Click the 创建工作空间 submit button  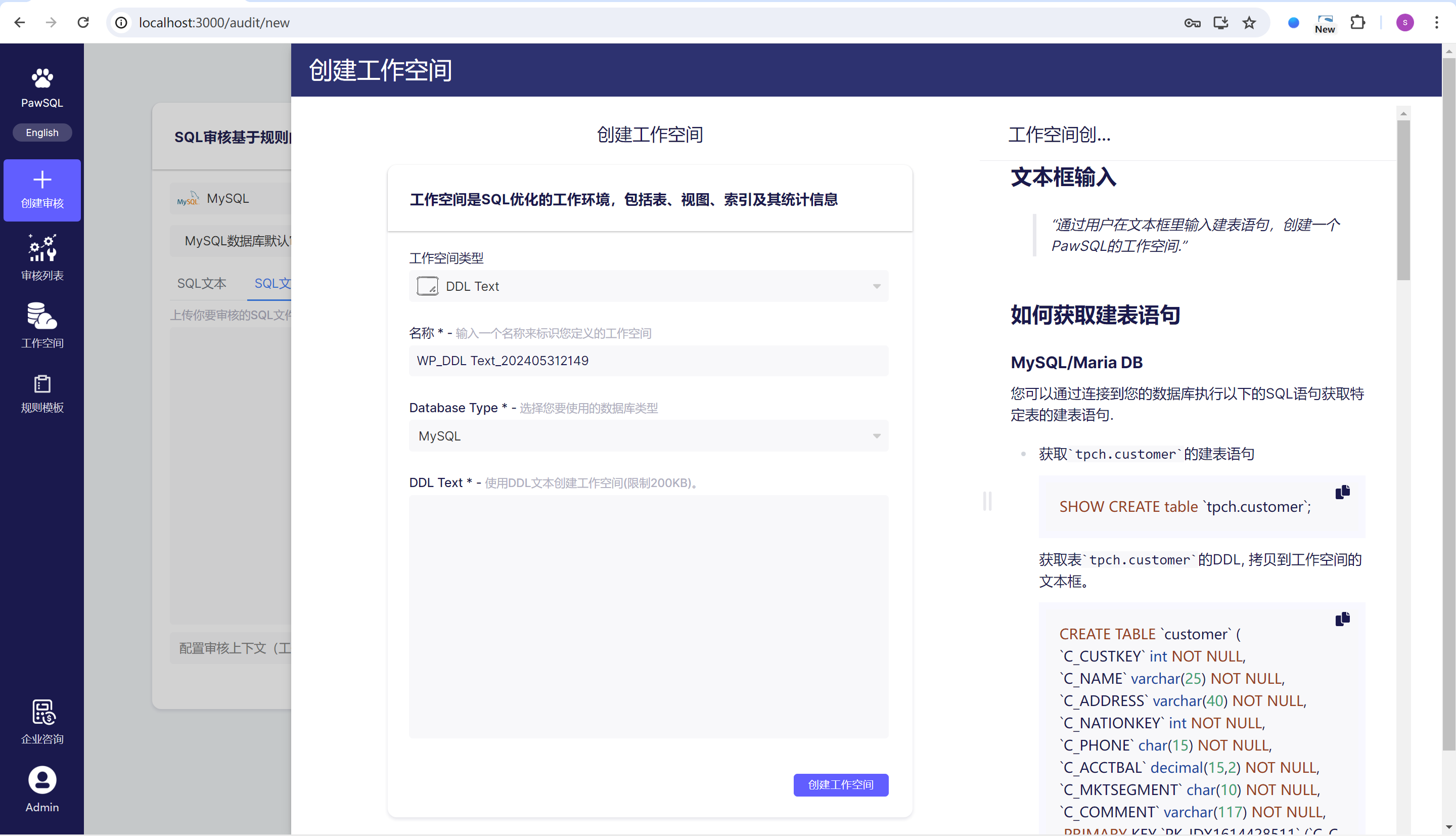(x=840, y=785)
